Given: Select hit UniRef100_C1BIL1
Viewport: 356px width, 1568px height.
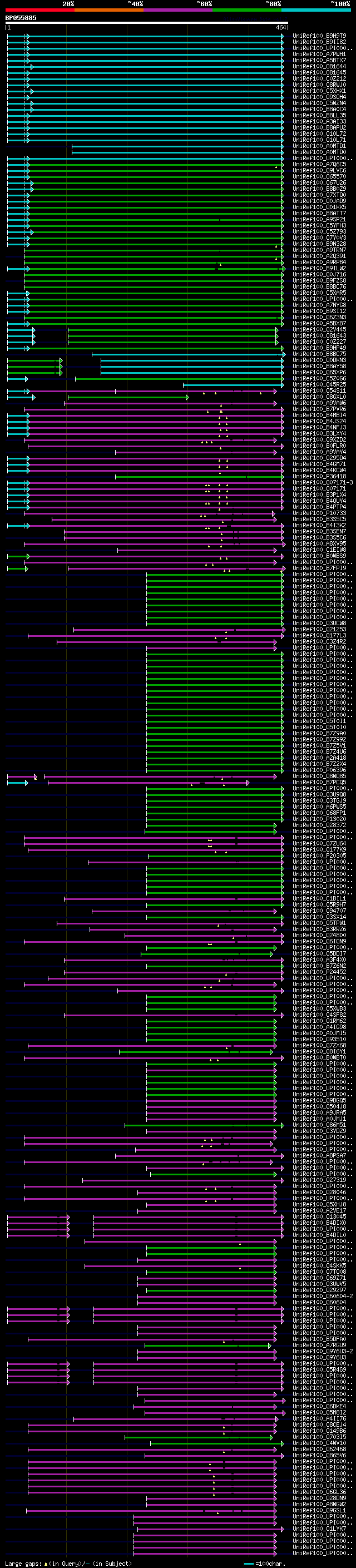Looking at the screenshot, I should pos(319,898).
